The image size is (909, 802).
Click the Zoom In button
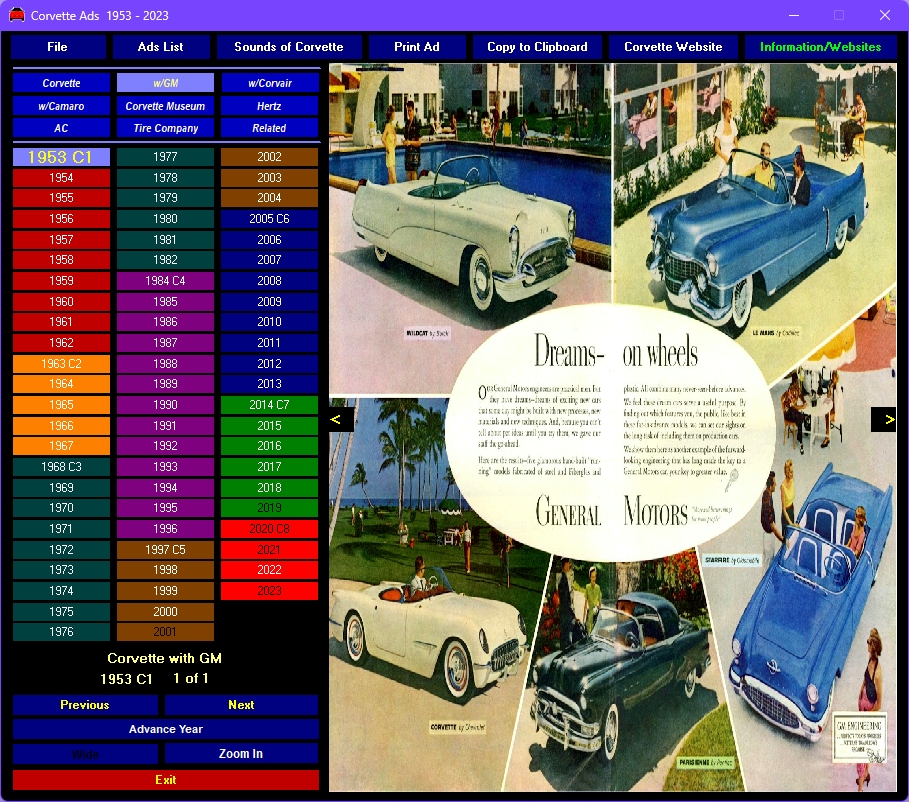[x=242, y=754]
